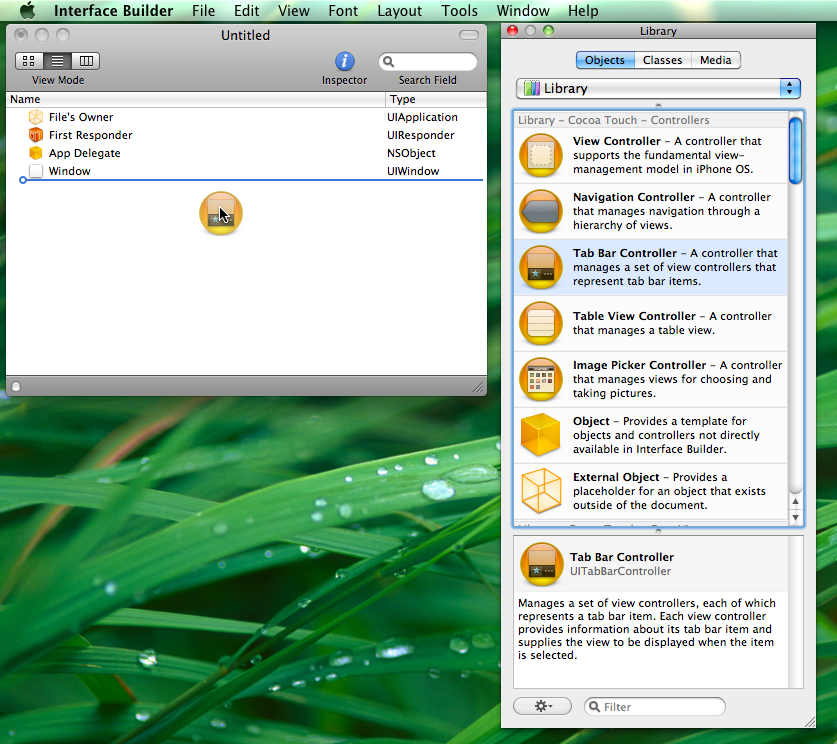The width and height of the screenshot is (837, 744).
Task: Select the Classes tab in Library
Action: pos(662,60)
